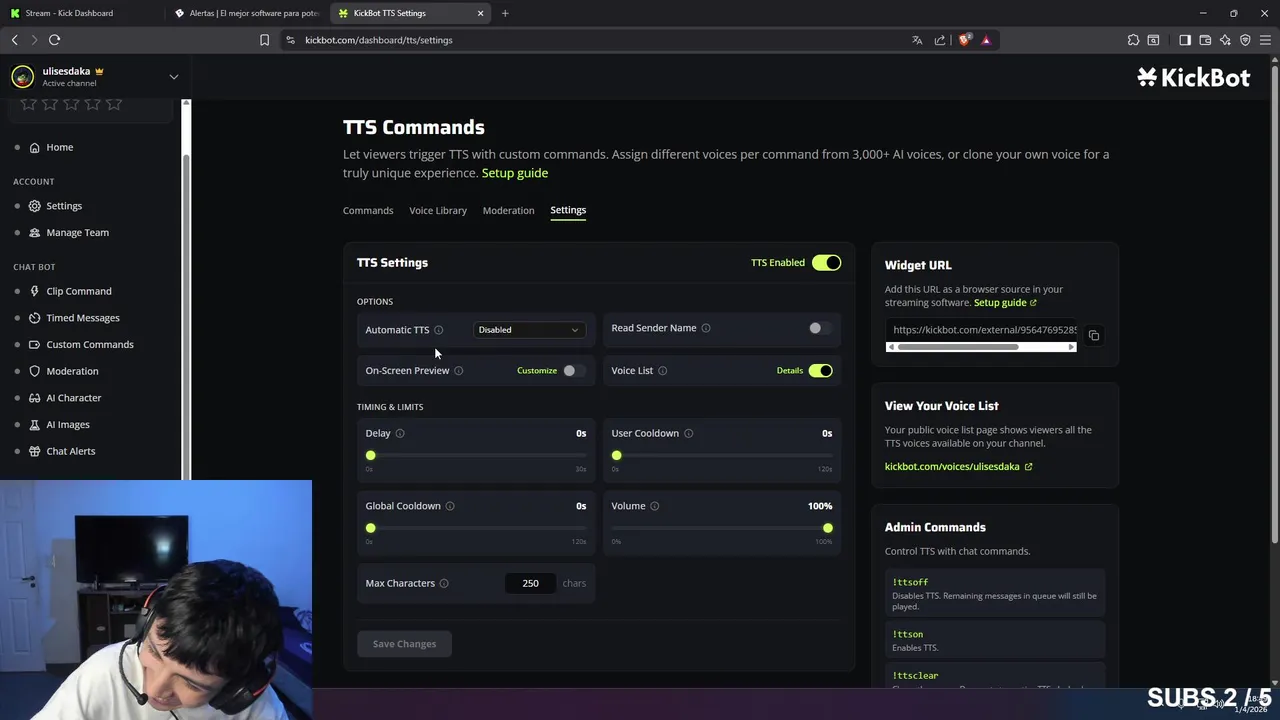Click the User Cooldown slider handle
The width and height of the screenshot is (1280, 720).
tap(616, 456)
